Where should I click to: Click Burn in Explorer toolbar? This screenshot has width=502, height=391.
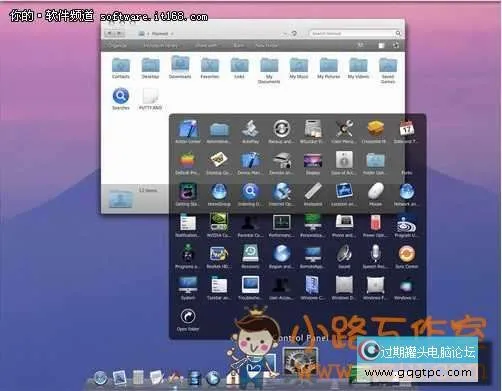click(238, 45)
